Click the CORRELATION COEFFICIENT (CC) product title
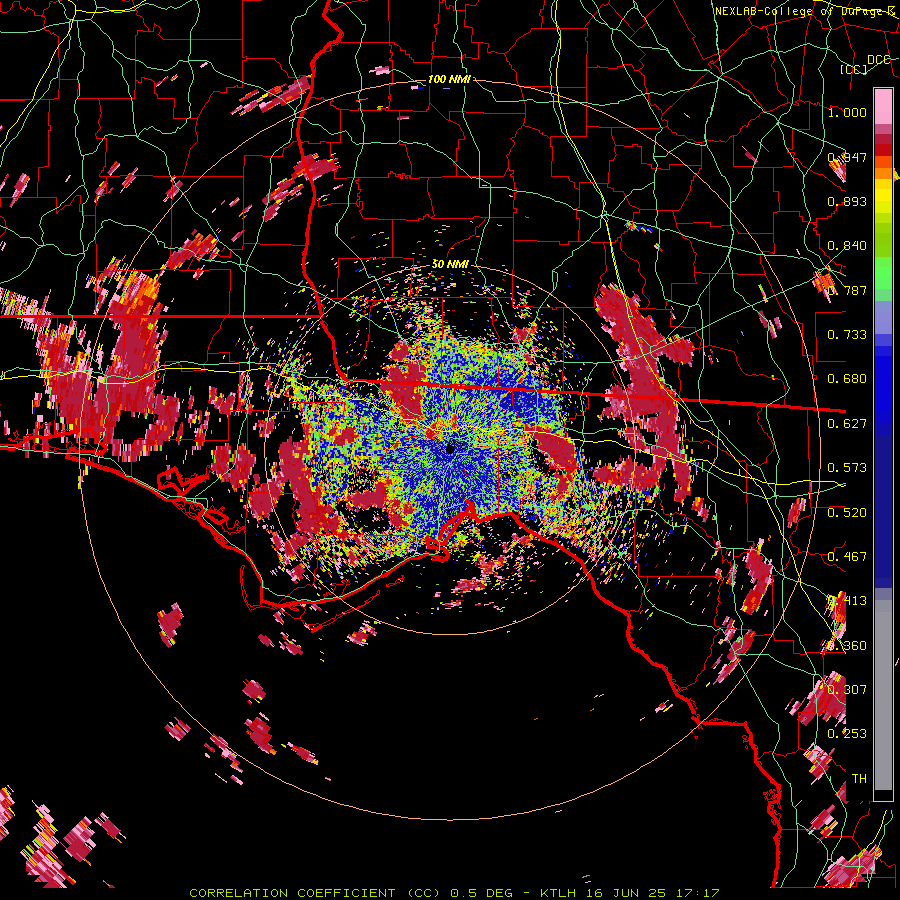This screenshot has height=900, width=900. [315, 893]
